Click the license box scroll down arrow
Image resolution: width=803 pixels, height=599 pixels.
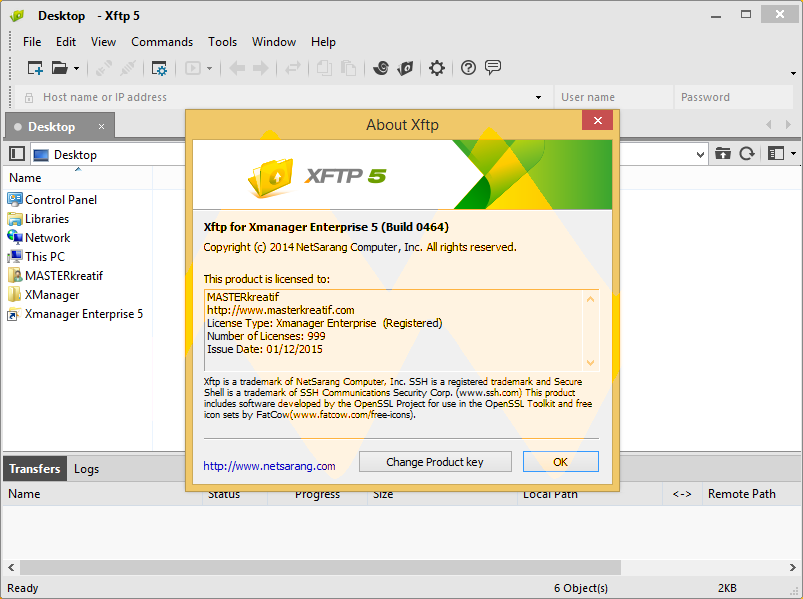coord(590,362)
